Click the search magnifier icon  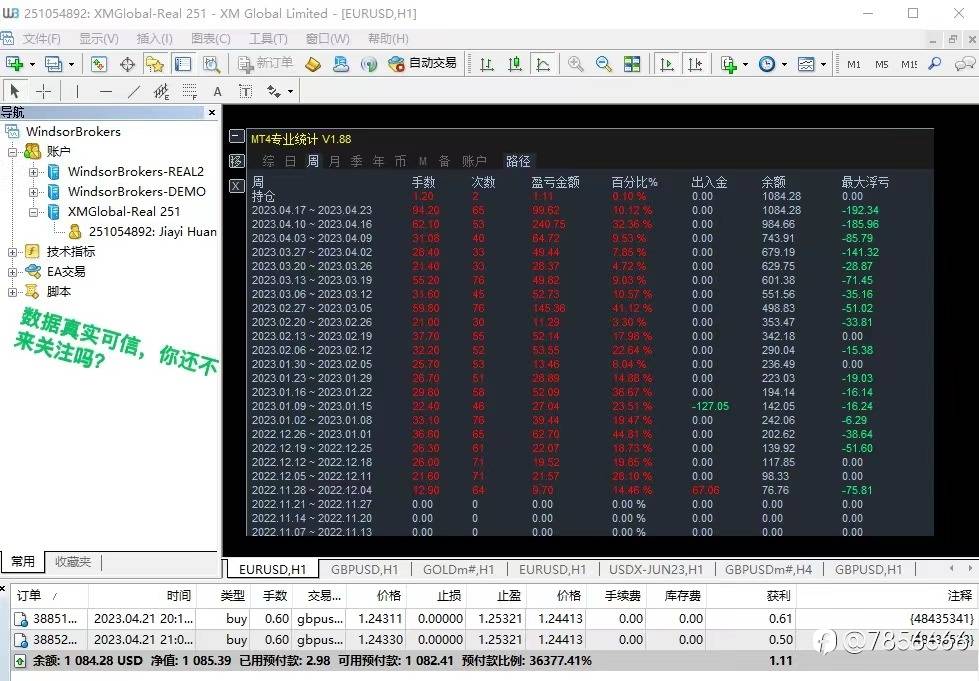(935, 64)
